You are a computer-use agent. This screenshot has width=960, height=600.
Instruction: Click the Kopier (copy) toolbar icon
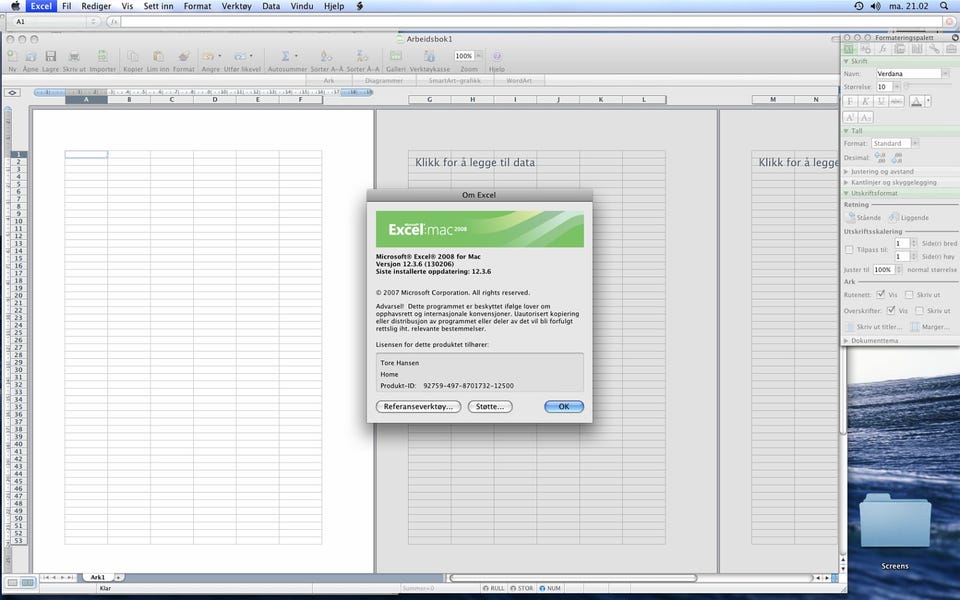tap(133, 56)
